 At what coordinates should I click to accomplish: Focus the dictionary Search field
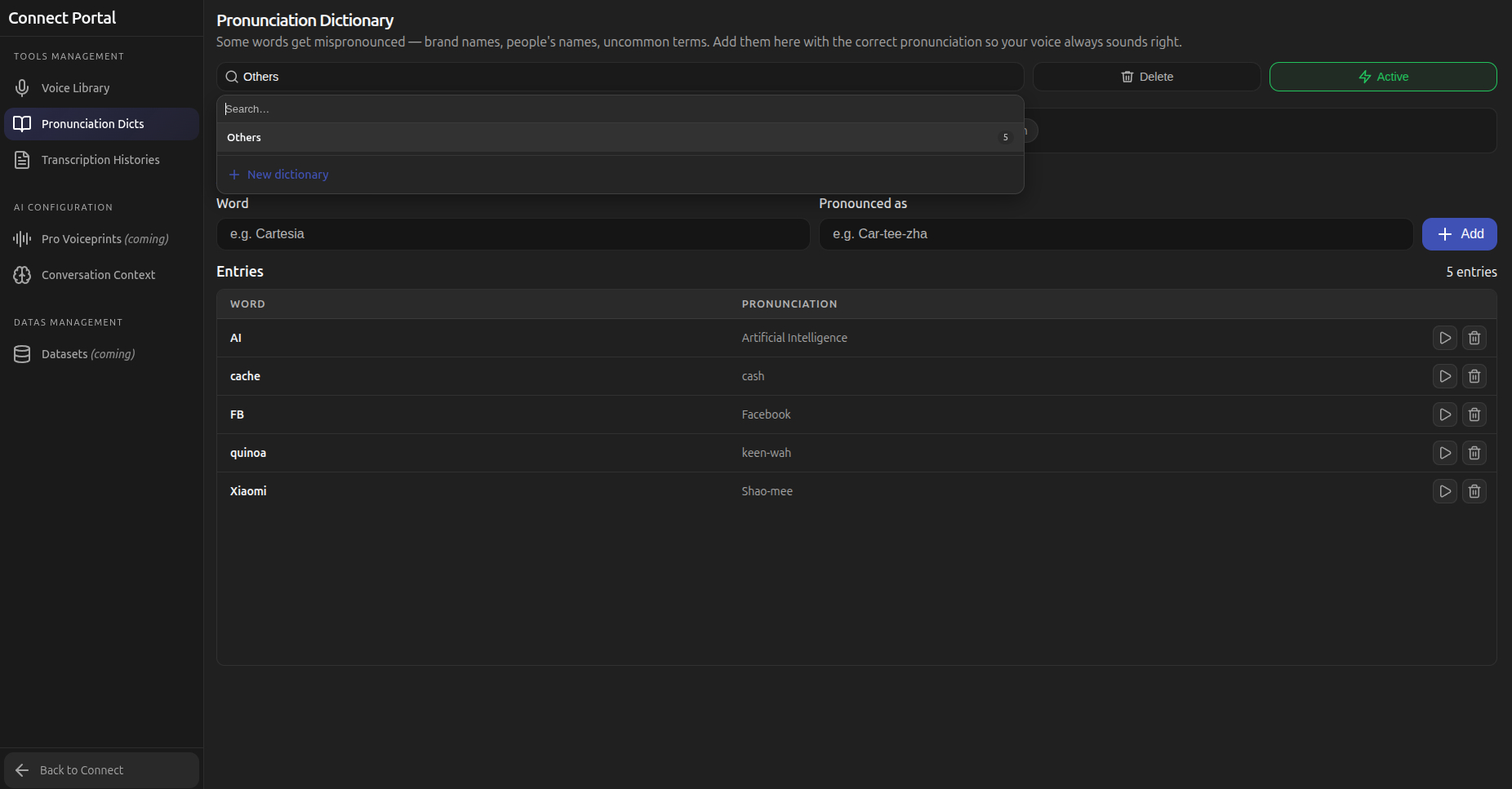point(620,109)
